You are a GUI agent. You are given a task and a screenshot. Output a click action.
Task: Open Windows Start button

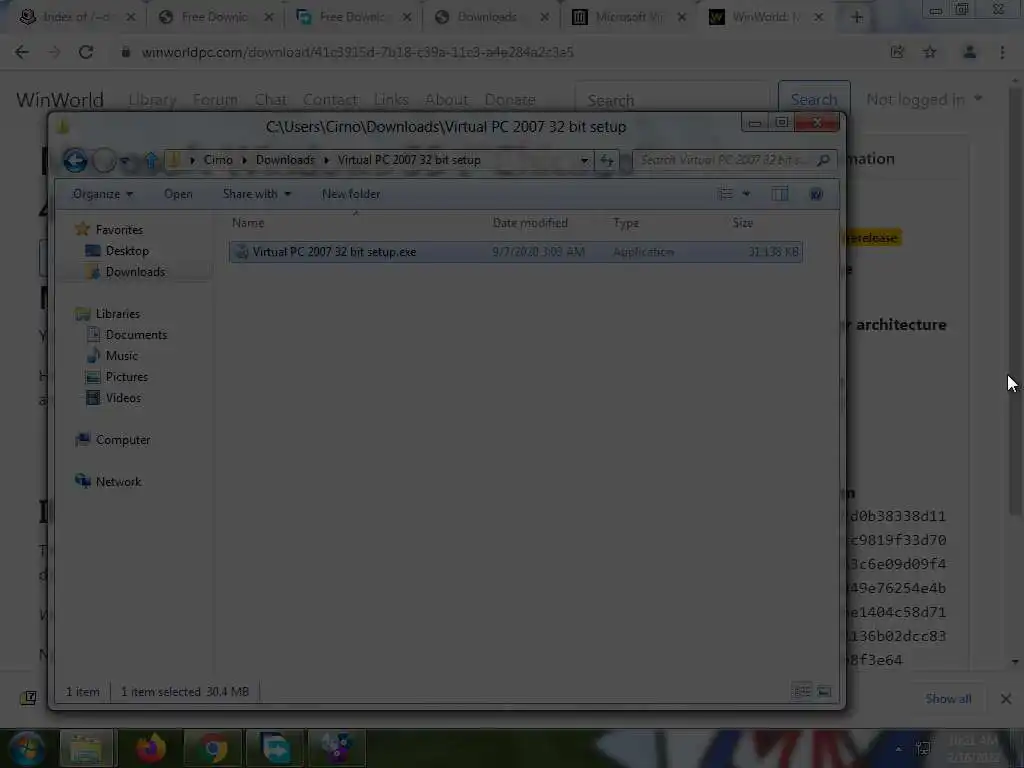point(27,748)
